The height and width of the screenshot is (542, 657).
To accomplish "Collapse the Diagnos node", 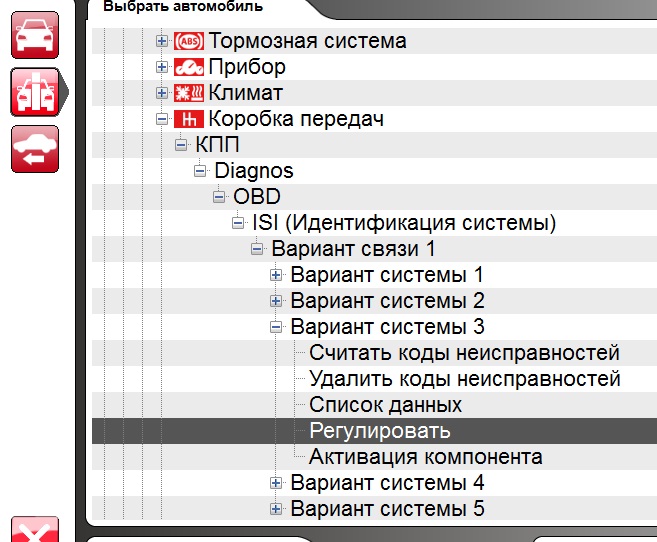I will 200,171.
